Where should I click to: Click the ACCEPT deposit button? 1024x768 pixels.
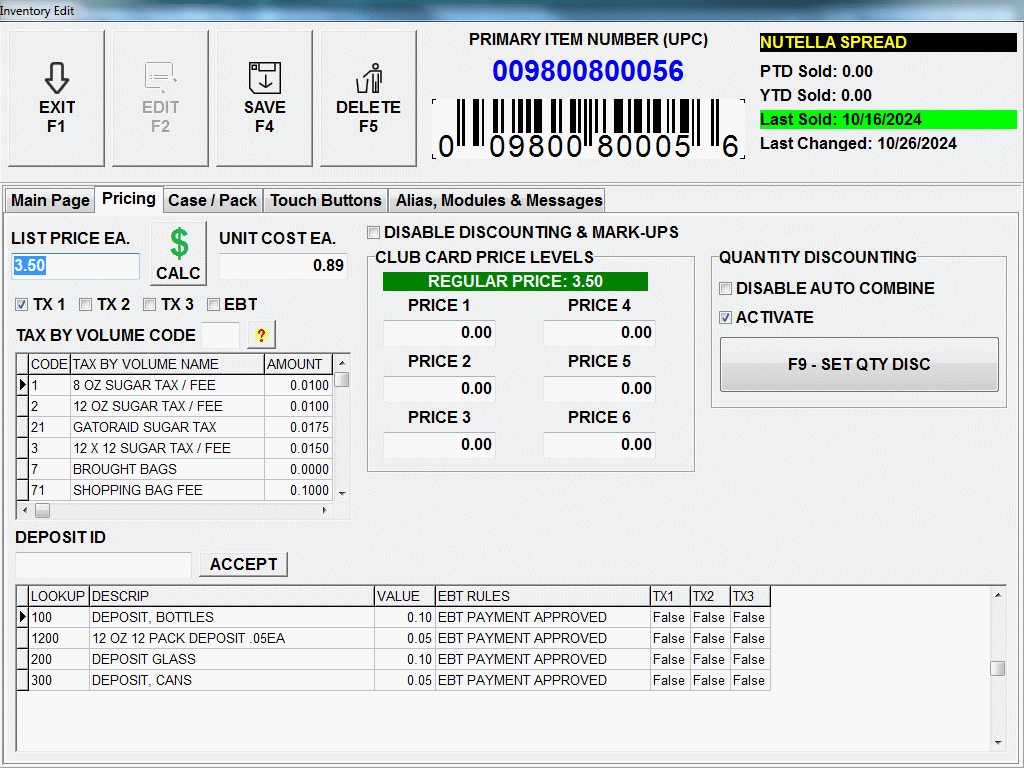[x=243, y=564]
